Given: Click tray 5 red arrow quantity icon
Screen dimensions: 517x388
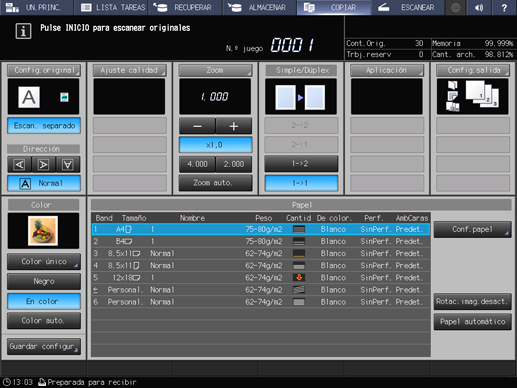Looking at the screenshot, I should click(x=299, y=278).
